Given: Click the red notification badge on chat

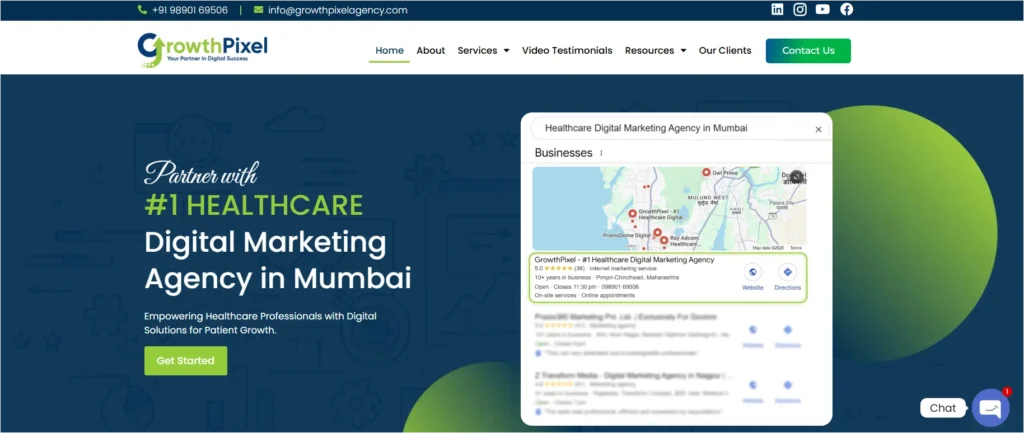Looking at the screenshot, I should click(x=1006, y=392).
